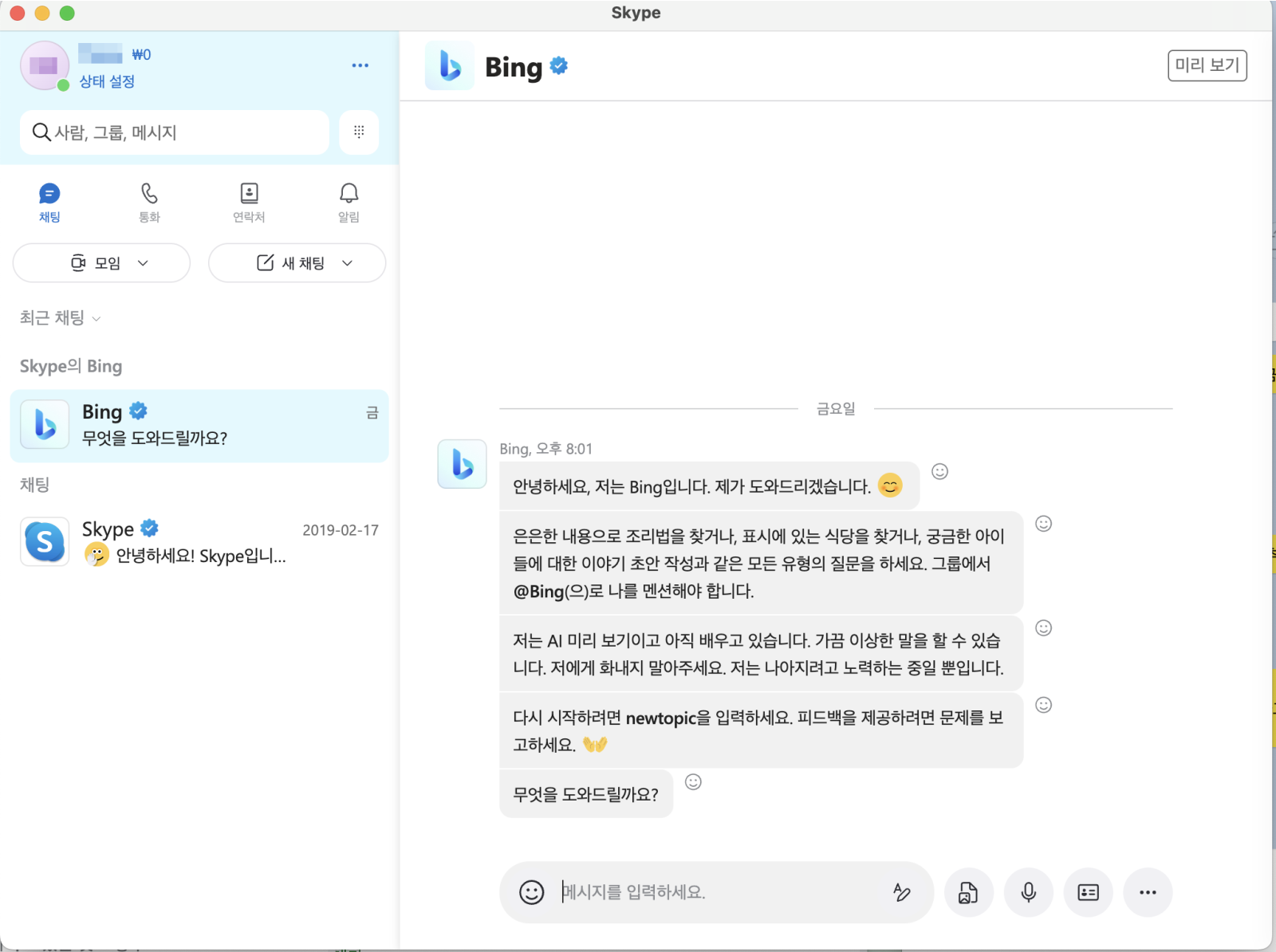The image size is (1276, 952).
Task: Click the add files attachment icon
Action: (968, 892)
